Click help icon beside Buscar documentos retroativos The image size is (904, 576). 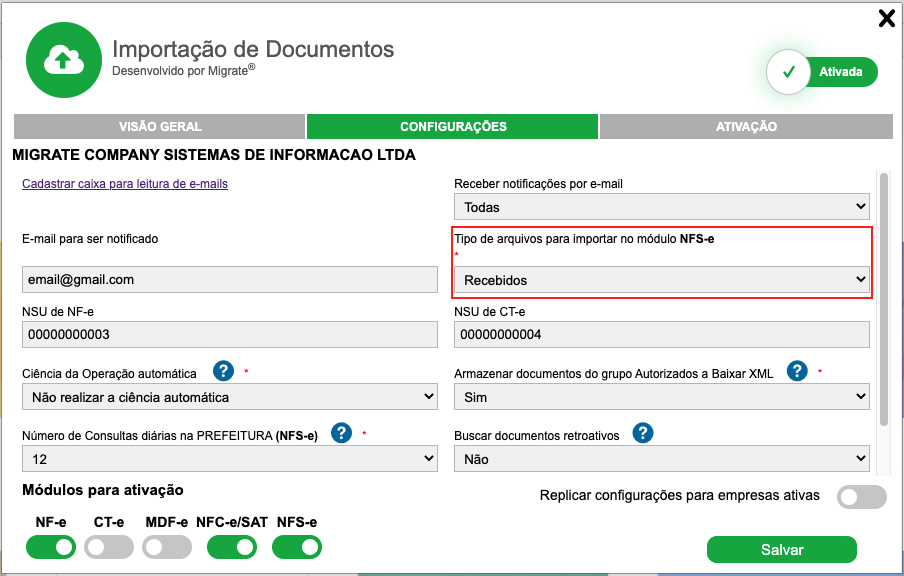pyautogui.click(x=643, y=433)
